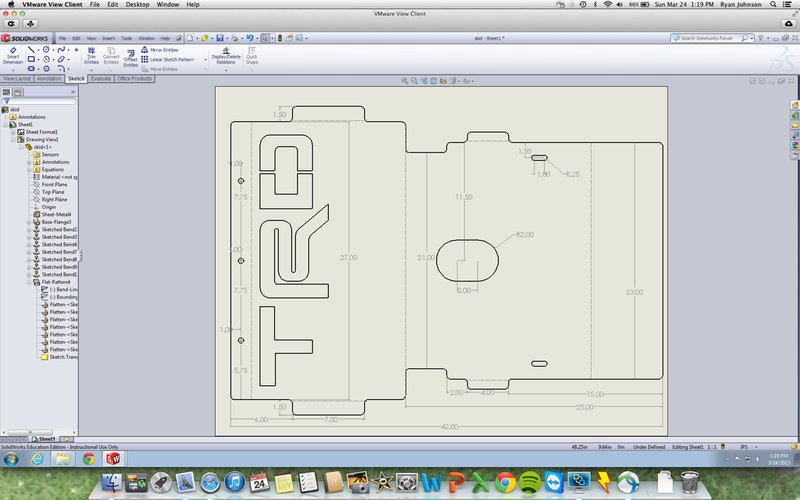Click the 23.00 height dimension

pyautogui.click(x=634, y=292)
